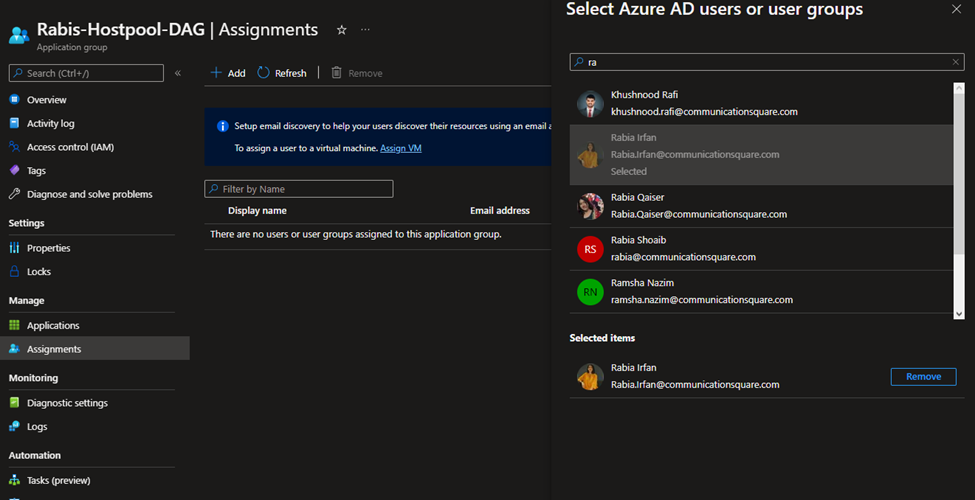Clear the user search with X icon
Viewport: 975px width, 500px height.
click(956, 62)
